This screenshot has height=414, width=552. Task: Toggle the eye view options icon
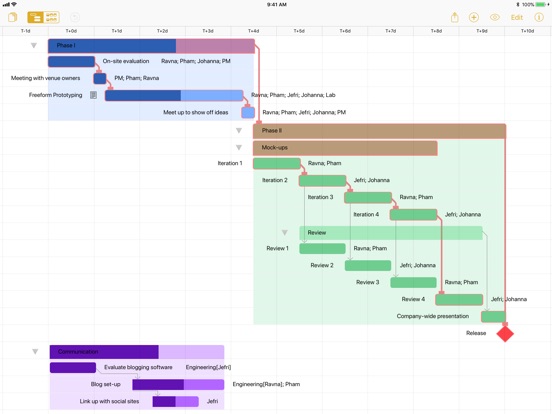[495, 17]
